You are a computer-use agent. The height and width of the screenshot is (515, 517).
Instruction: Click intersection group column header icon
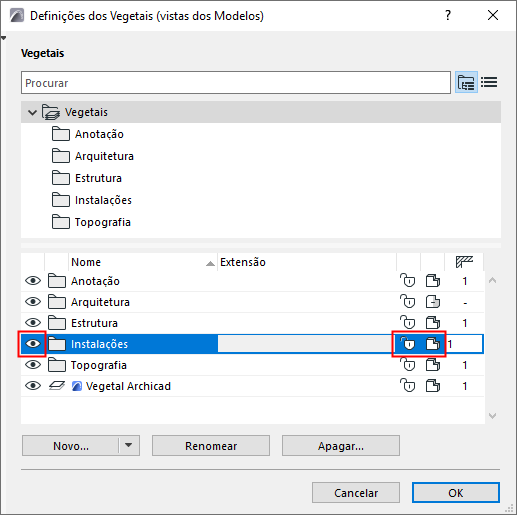pos(464,262)
